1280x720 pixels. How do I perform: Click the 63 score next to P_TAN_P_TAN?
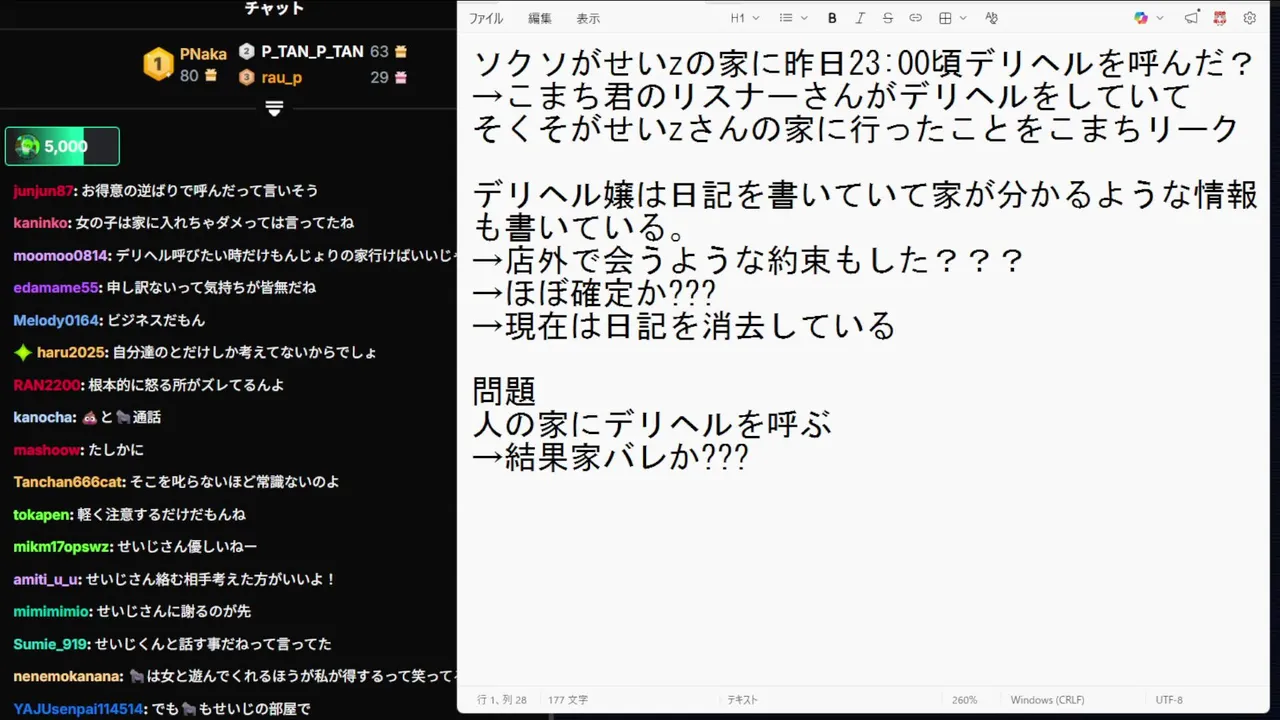(379, 51)
